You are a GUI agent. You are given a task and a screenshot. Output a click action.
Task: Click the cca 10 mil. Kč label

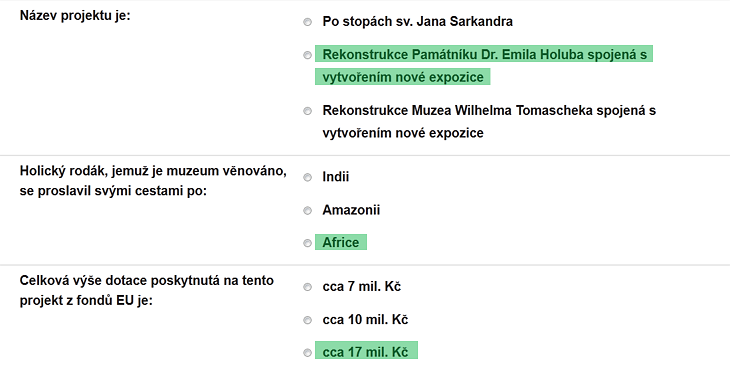(x=365, y=320)
